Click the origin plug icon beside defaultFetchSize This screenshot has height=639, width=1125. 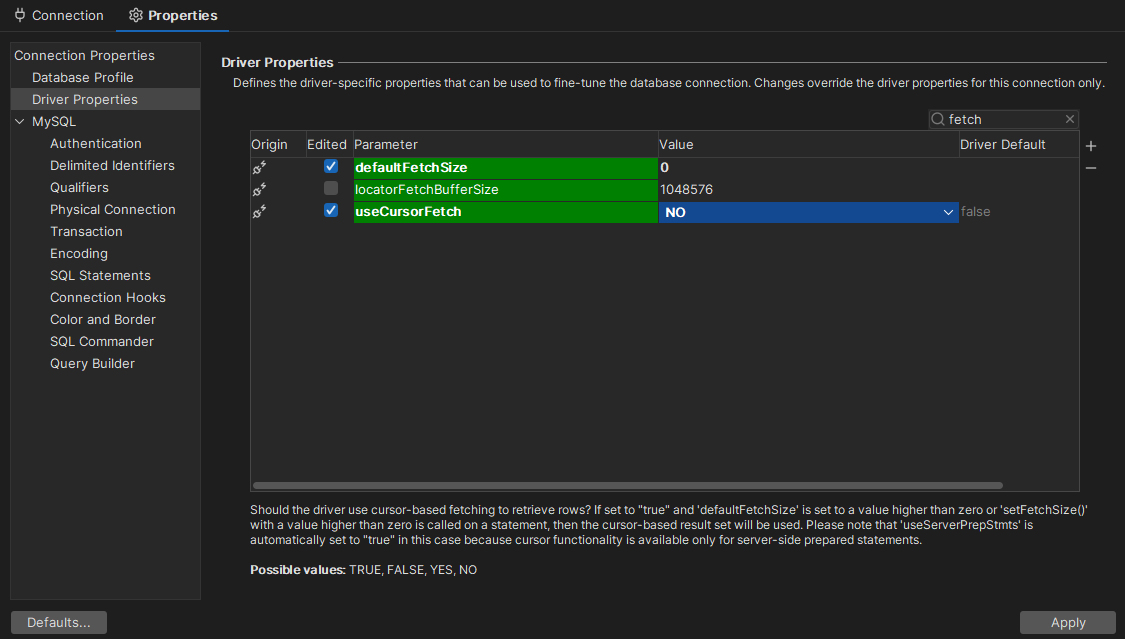point(260,167)
